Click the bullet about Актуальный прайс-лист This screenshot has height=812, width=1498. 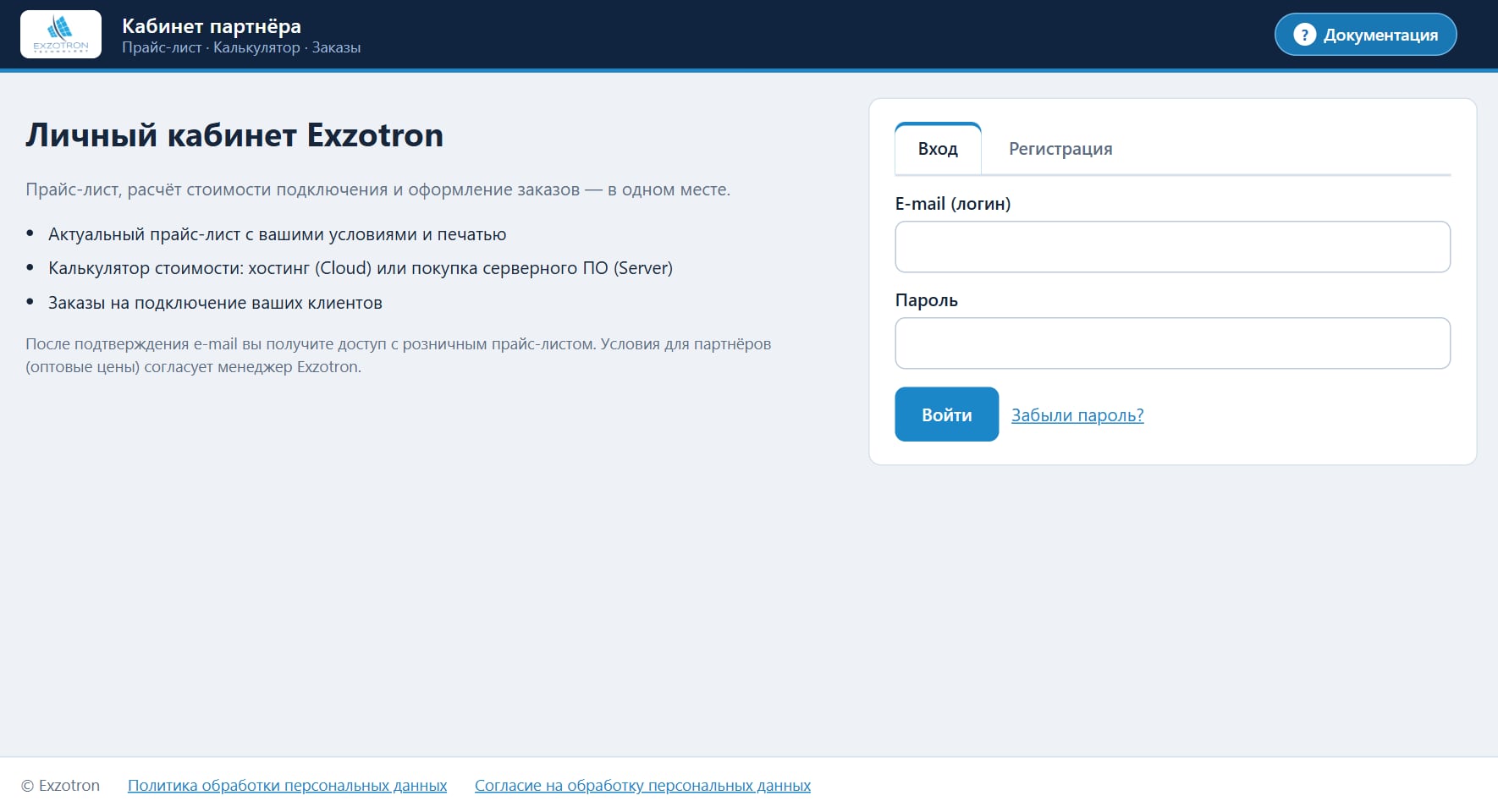tap(277, 234)
